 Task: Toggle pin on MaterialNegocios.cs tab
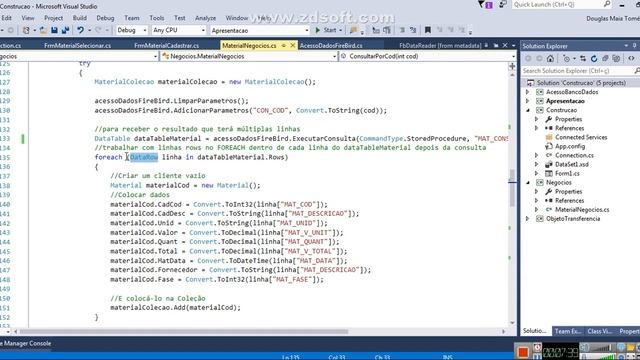[x=284, y=46]
